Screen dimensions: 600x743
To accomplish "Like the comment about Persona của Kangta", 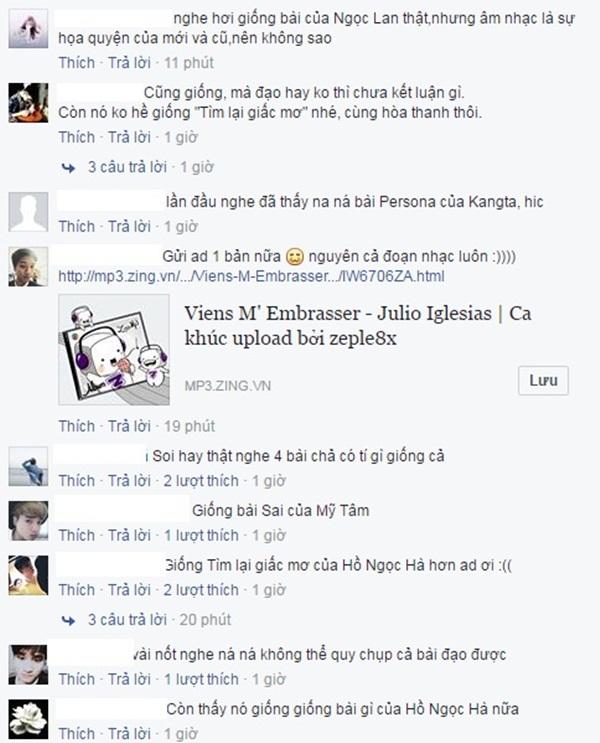I will (x=77, y=227).
